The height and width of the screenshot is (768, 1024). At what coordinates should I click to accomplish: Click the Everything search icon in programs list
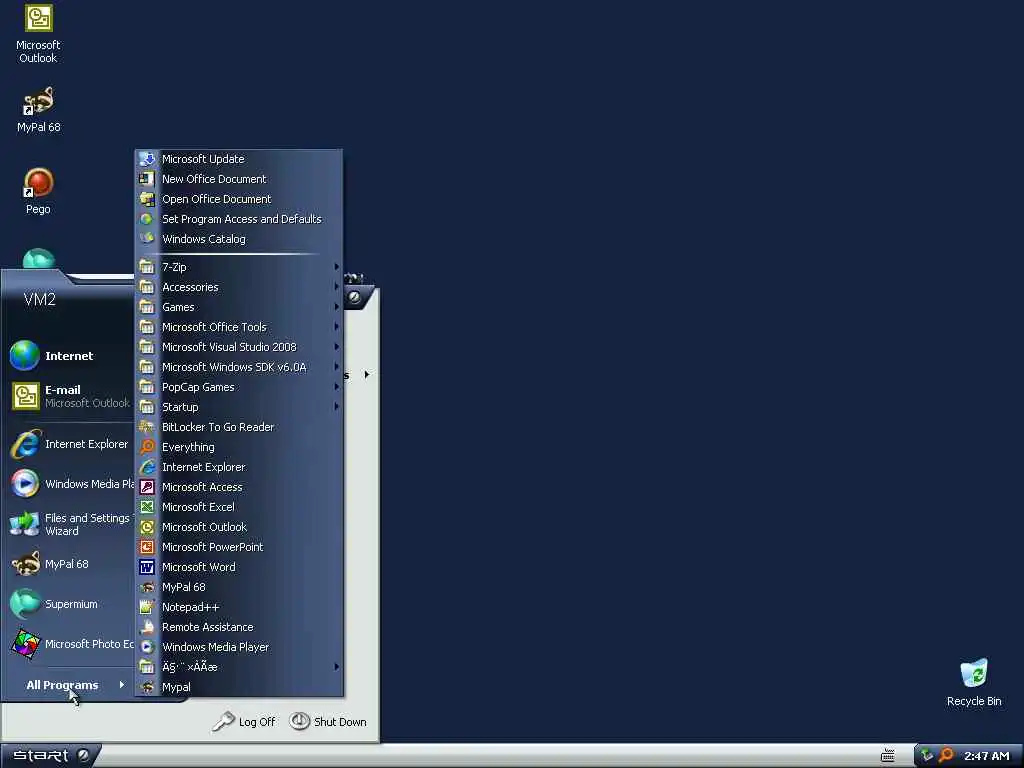(147, 447)
